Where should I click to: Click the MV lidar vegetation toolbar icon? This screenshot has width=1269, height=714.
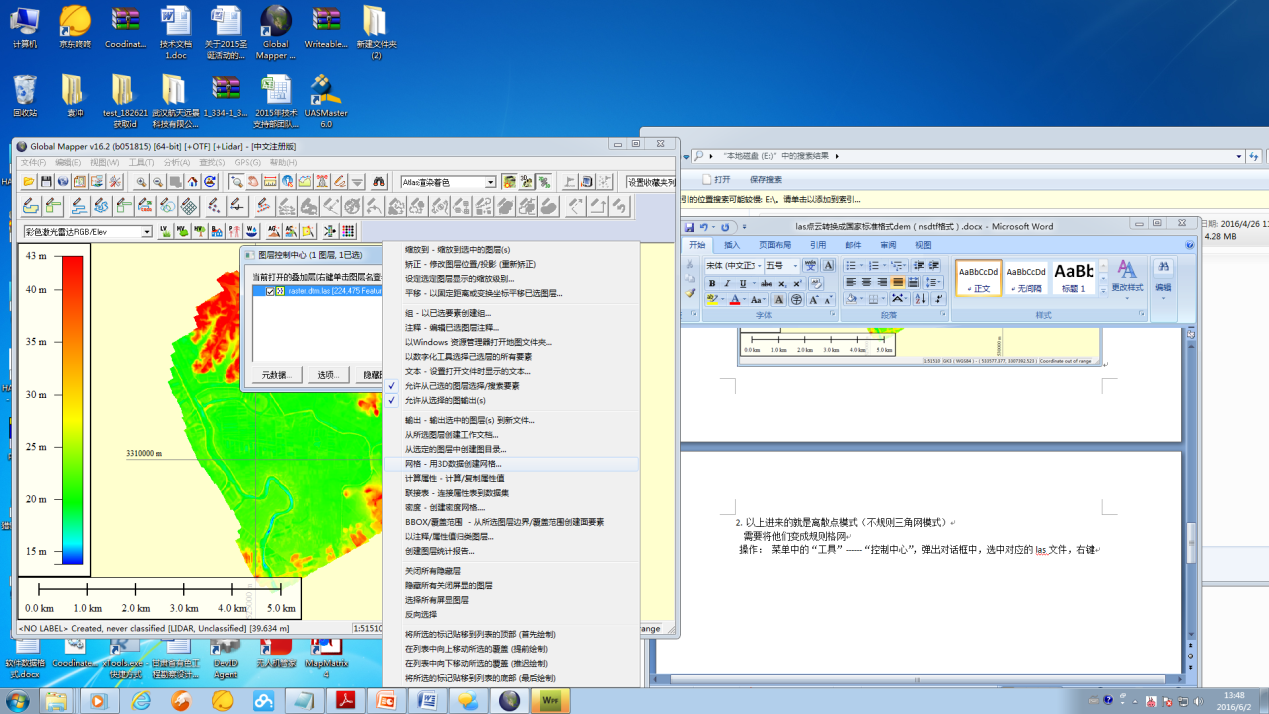point(182,232)
